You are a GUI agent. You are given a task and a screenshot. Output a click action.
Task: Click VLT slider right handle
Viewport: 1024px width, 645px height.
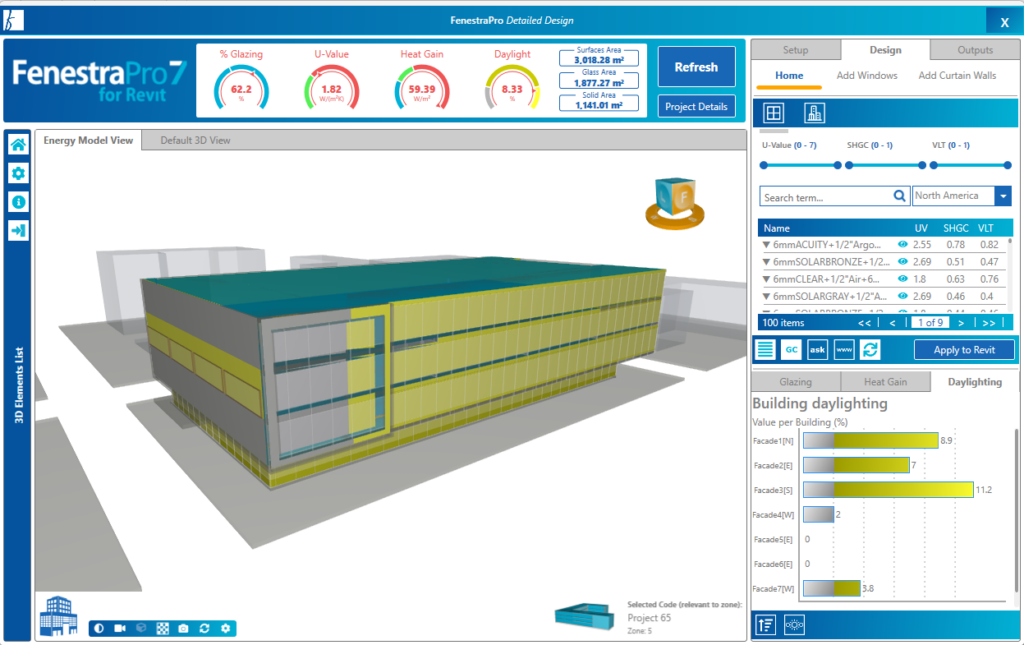click(1007, 165)
